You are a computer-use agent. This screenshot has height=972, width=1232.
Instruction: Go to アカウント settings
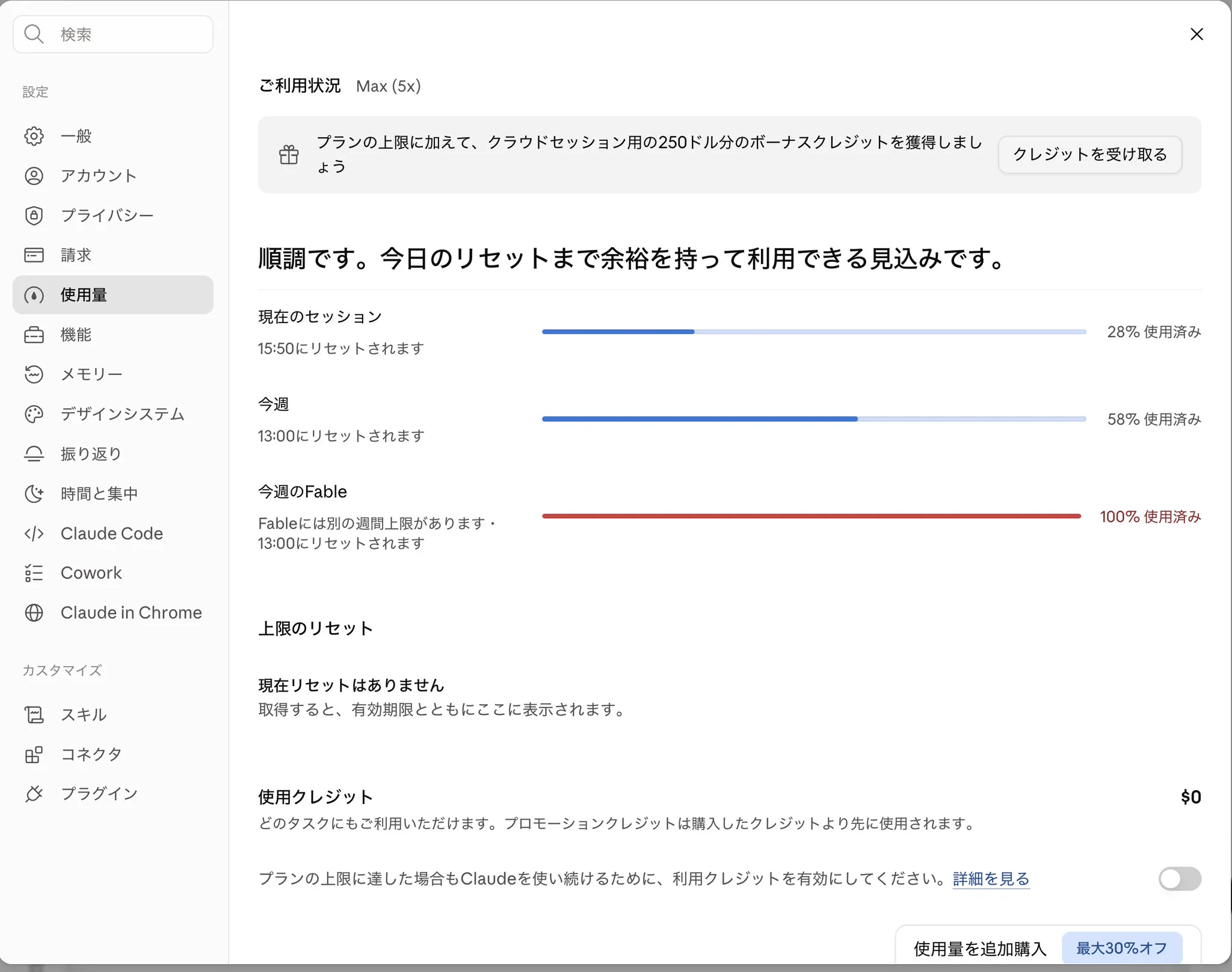point(113,176)
